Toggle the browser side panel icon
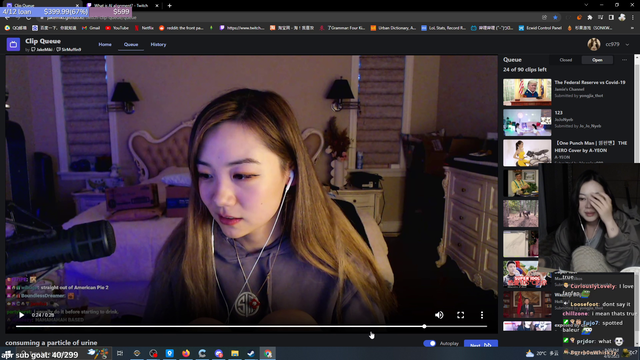This screenshot has width=640, height=360. pyautogui.click(x=611, y=18)
